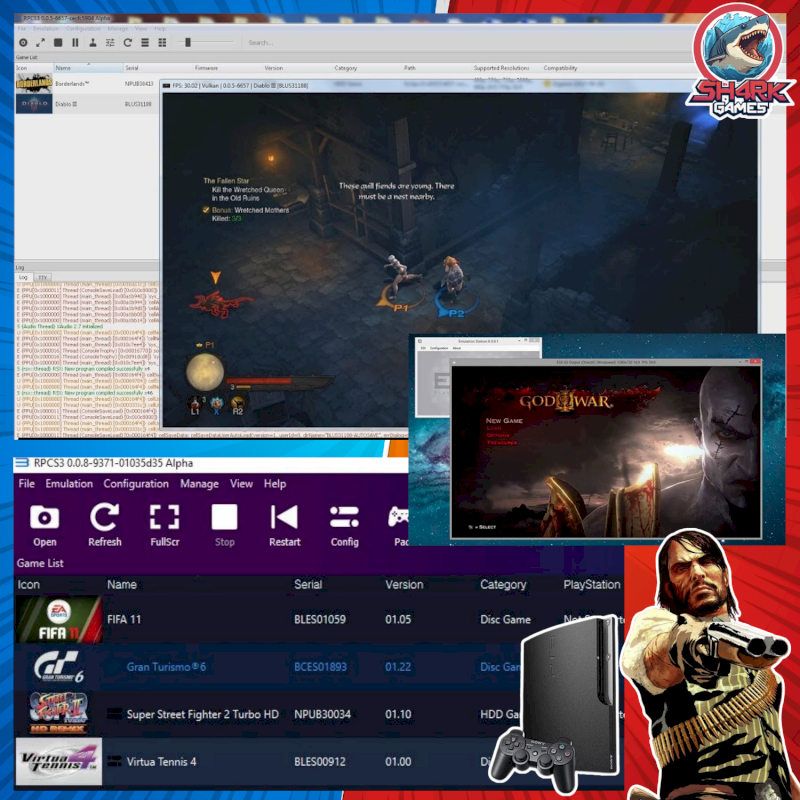The image size is (800, 800).
Task: Click the PlayStation column header in purple RPCS3 list
Action: coord(592,585)
